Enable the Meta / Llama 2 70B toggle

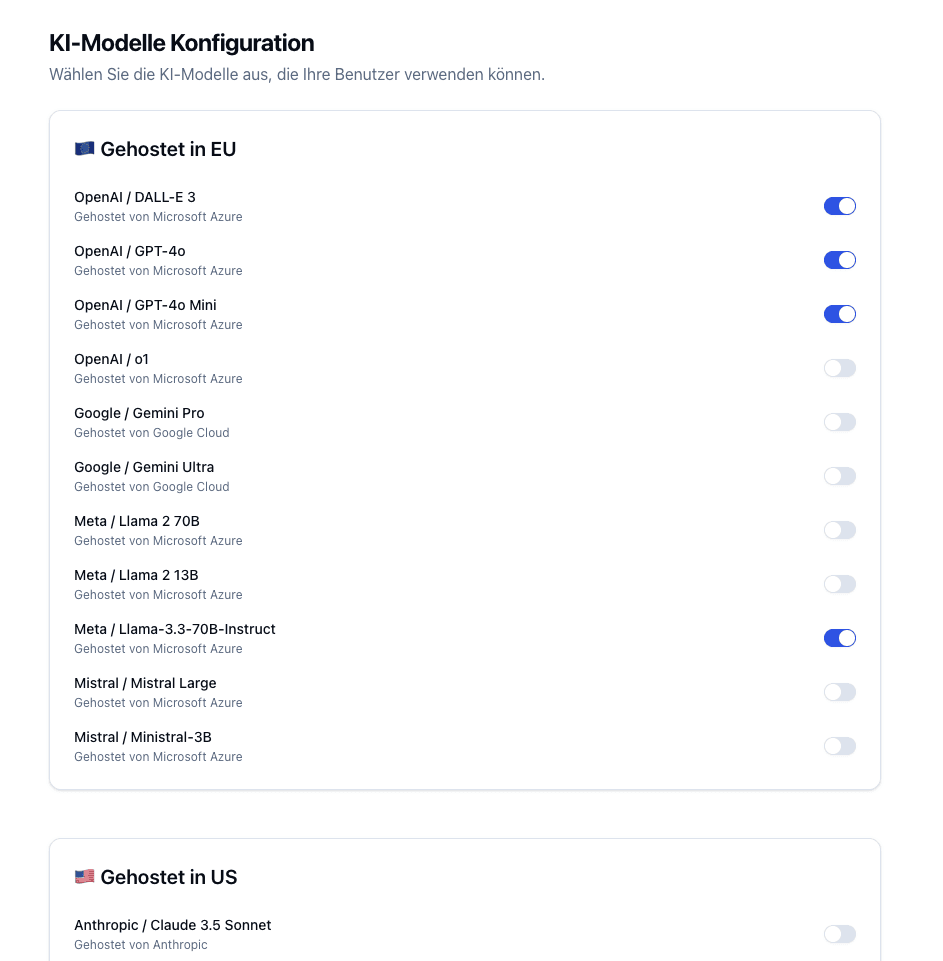839,530
